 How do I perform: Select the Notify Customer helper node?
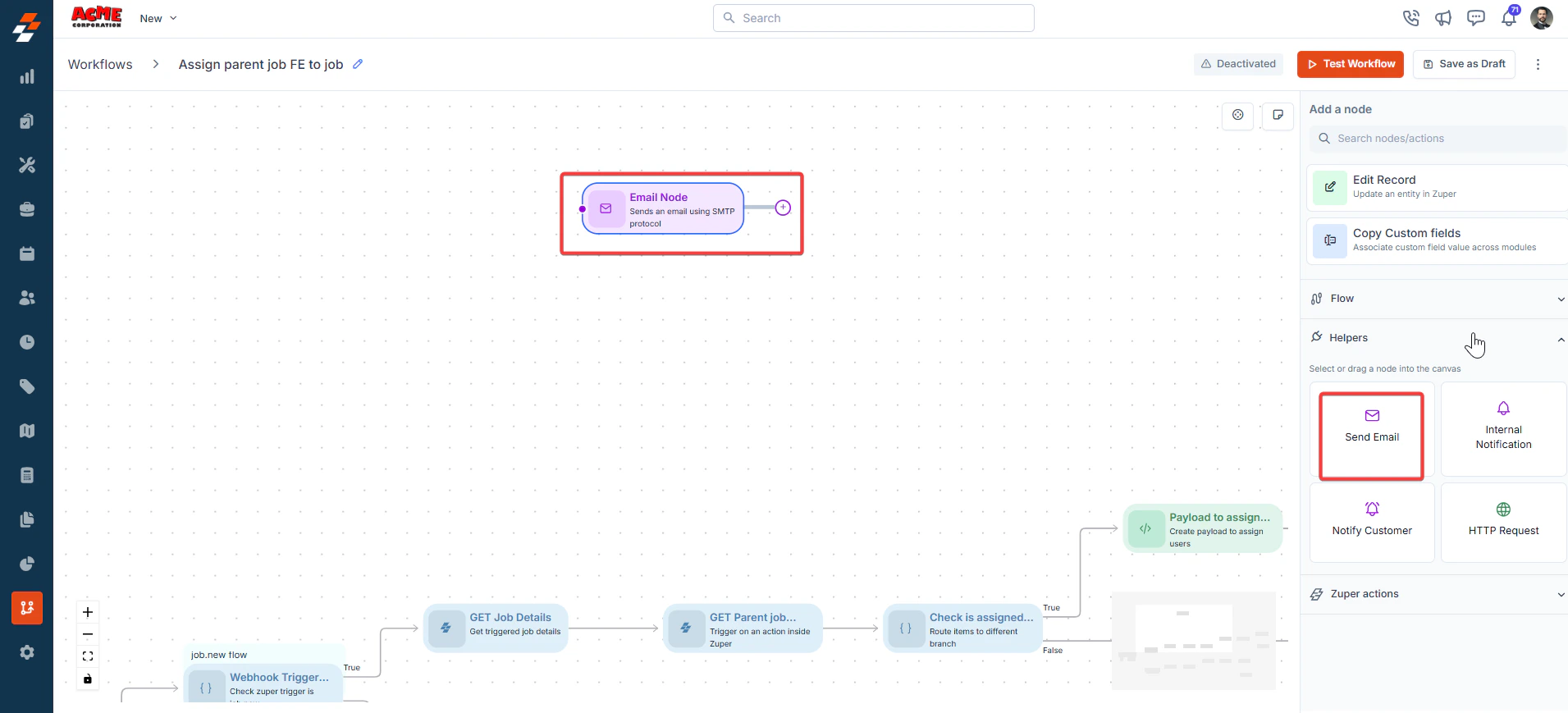[x=1372, y=523]
